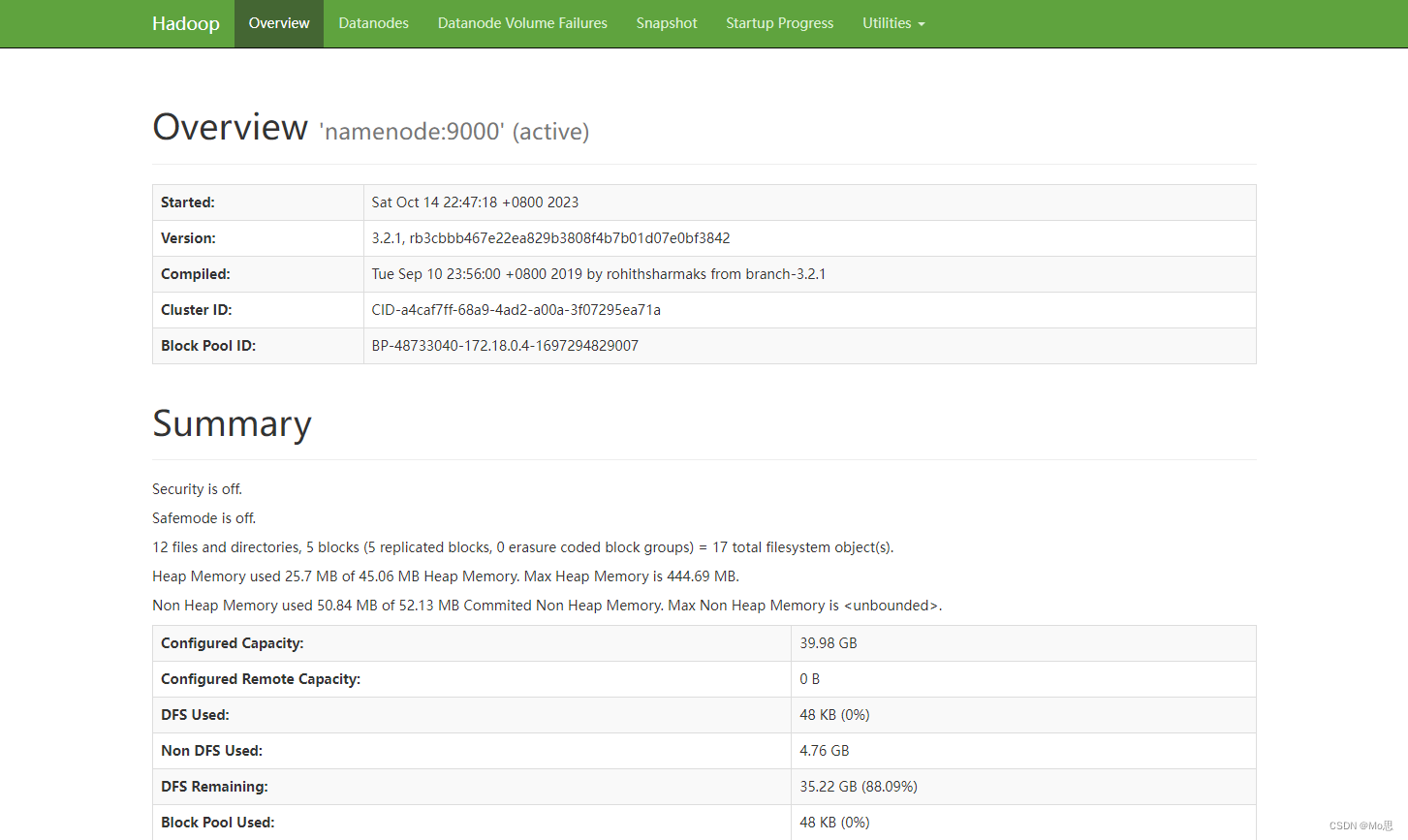The height and width of the screenshot is (840, 1408).
Task: Click the 'Configured Capacity:' label
Action: pyautogui.click(x=233, y=643)
